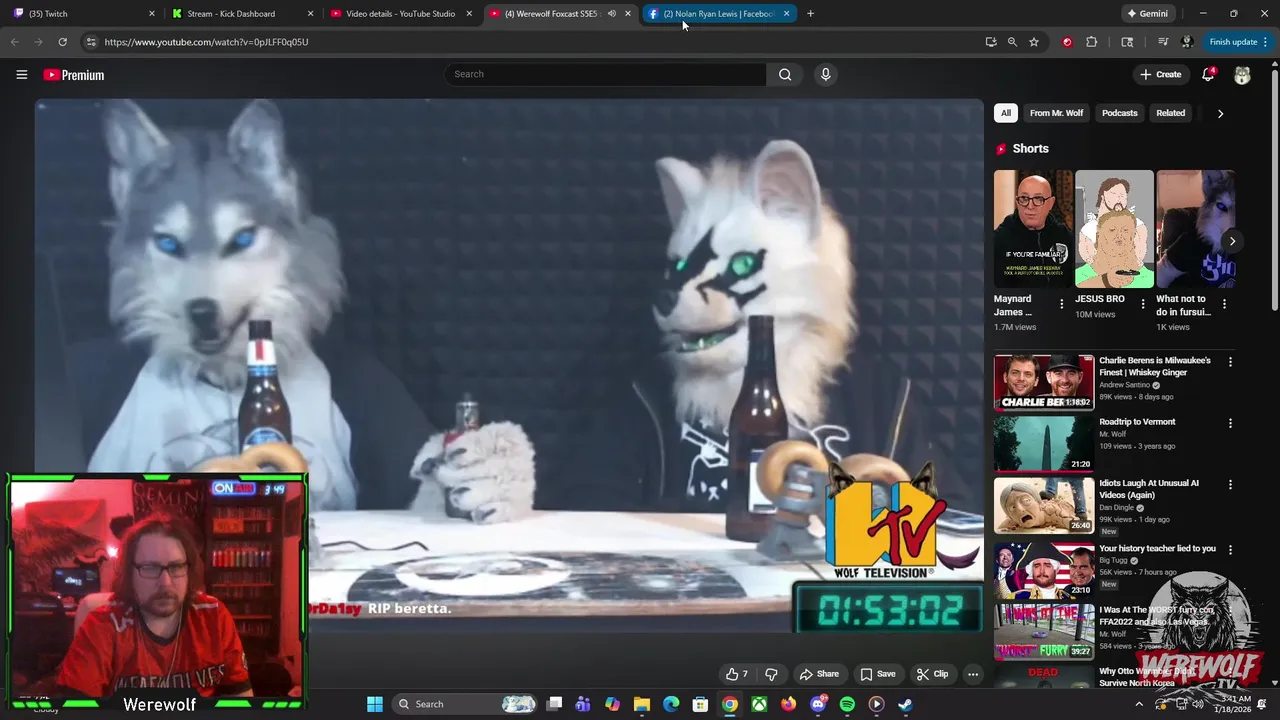Open Gemini button in Chrome title bar

tap(1147, 14)
